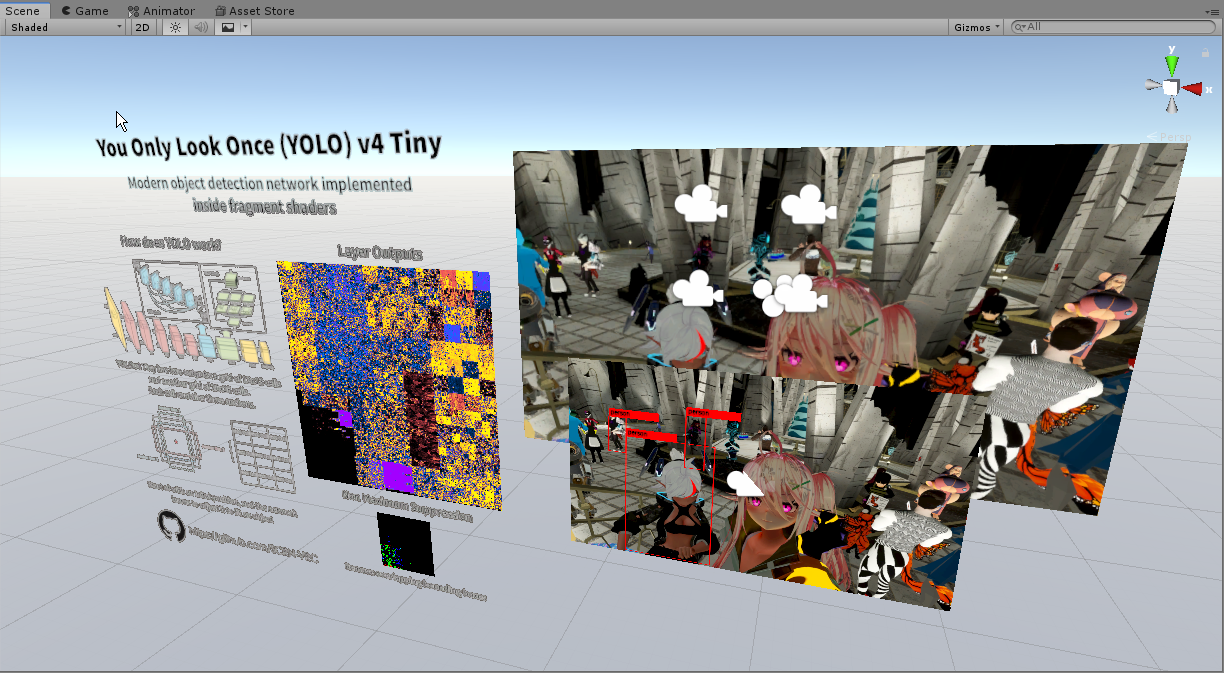Open the Animator tab
This screenshot has height=673, width=1224.
coord(160,10)
